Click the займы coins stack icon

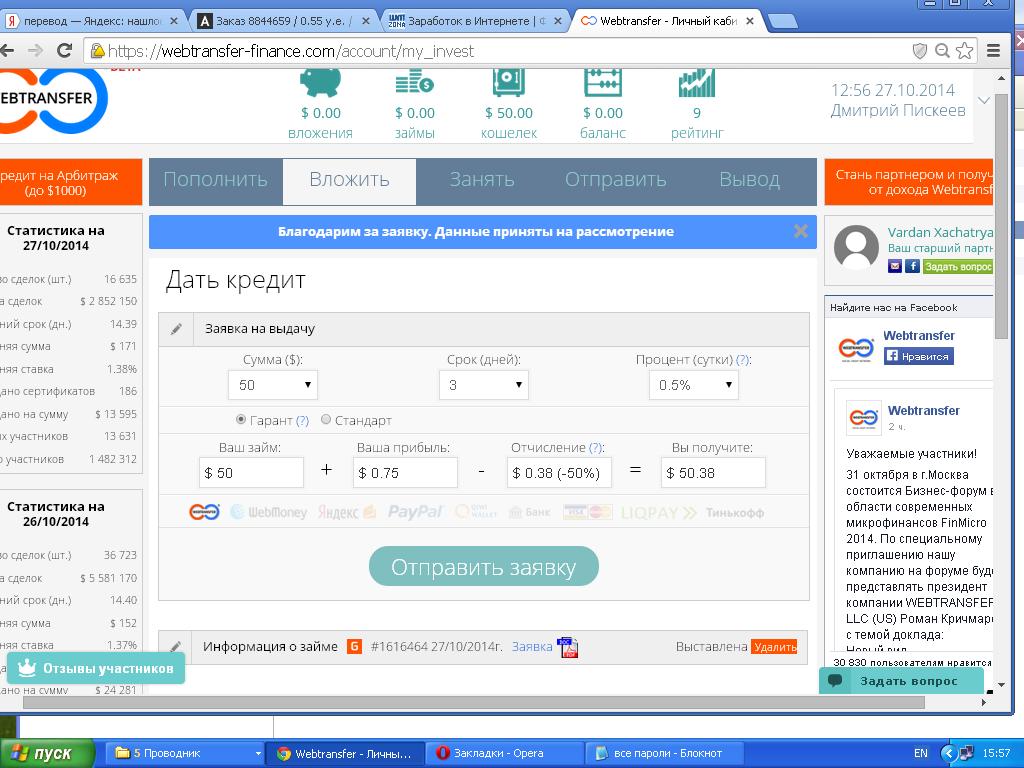[x=414, y=83]
